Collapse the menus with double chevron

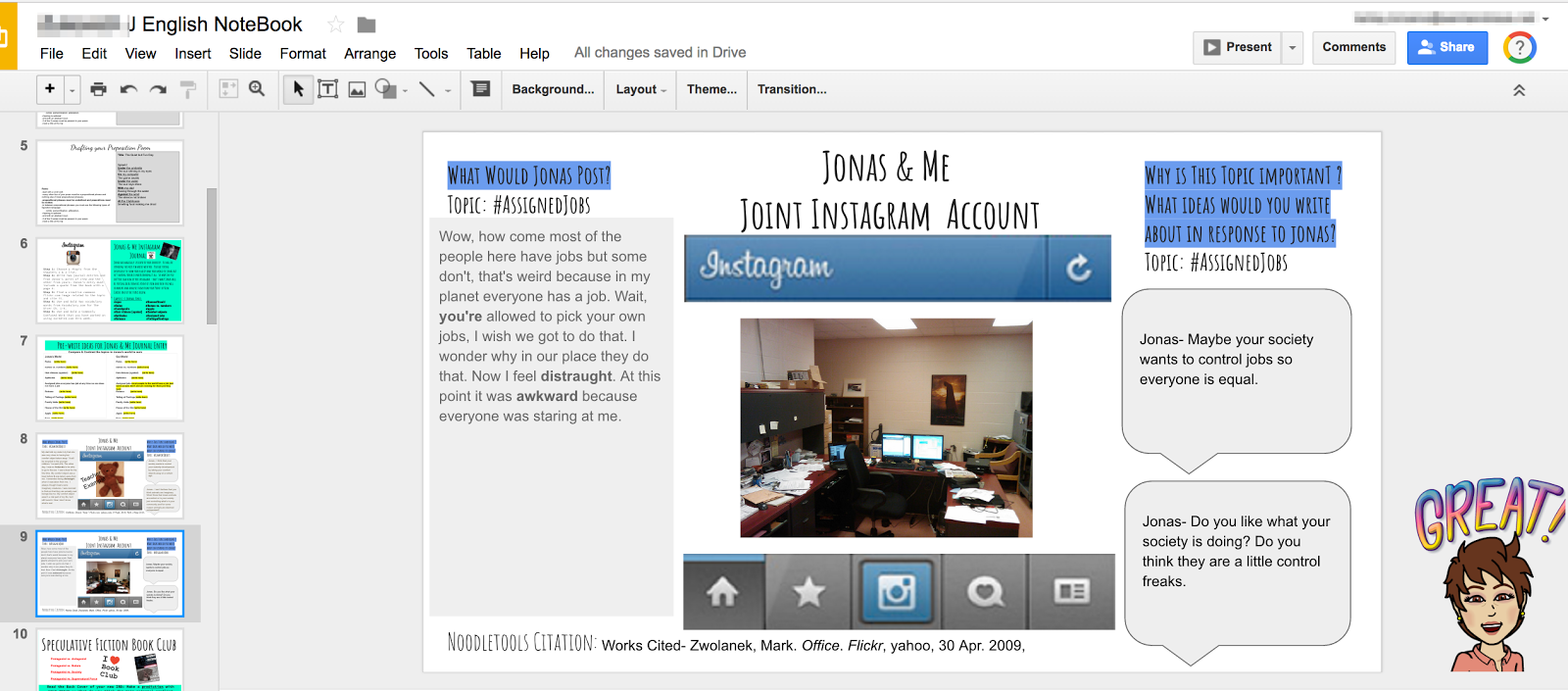pyautogui.click(x=1519, y=90)
